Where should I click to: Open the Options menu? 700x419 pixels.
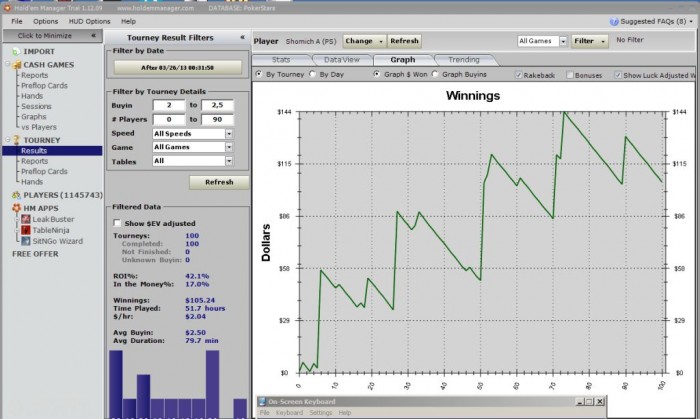(46, 21)
